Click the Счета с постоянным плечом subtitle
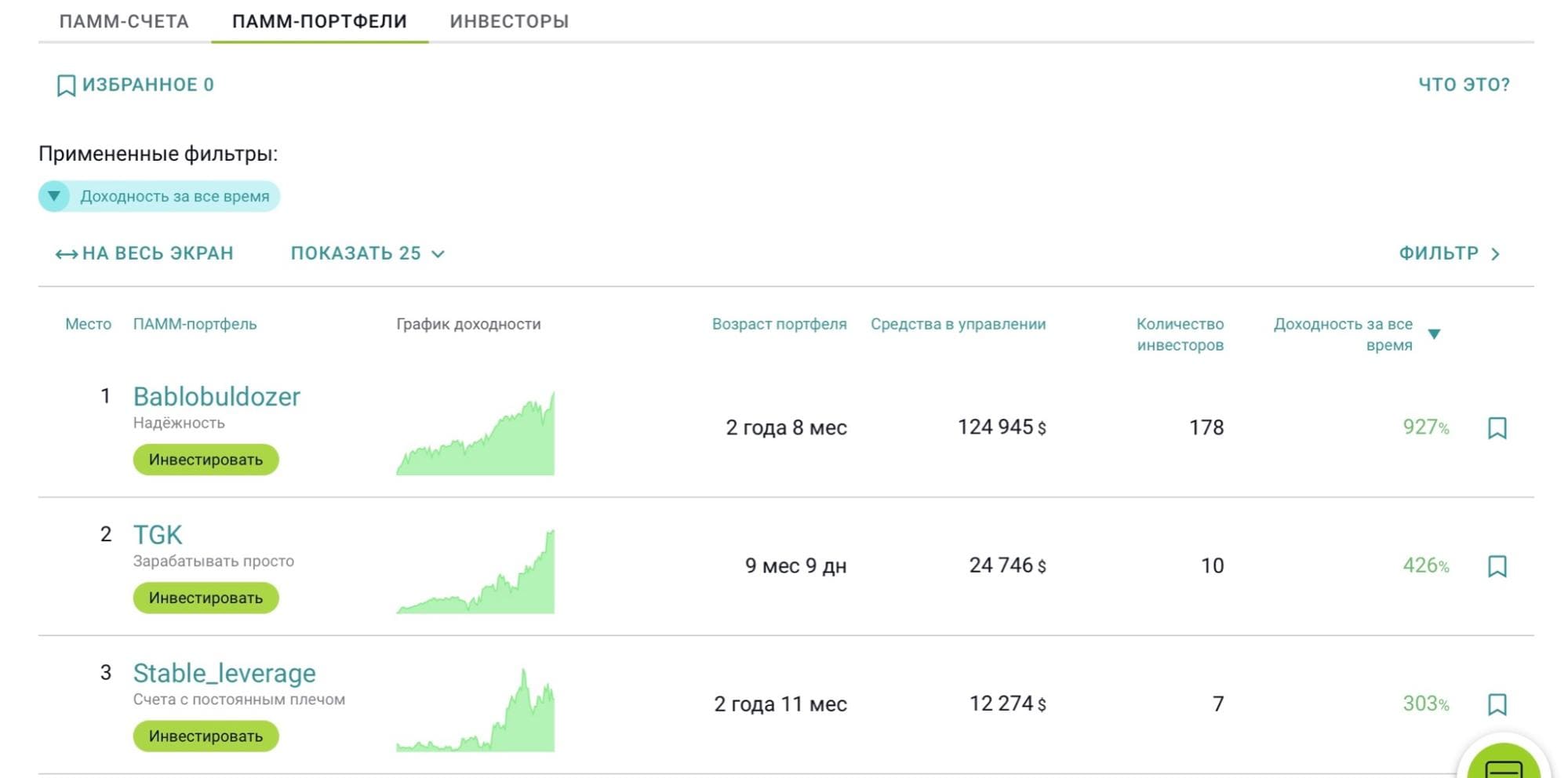Screen dimensions: 1568x778 (x=239, y=699)
